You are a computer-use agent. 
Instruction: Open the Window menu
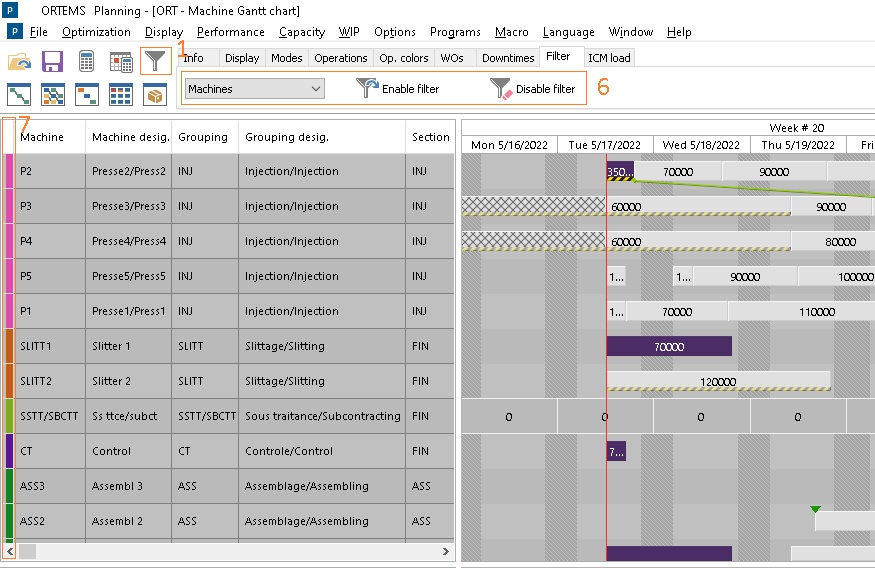pyautogui.click(x=631, y=32)
